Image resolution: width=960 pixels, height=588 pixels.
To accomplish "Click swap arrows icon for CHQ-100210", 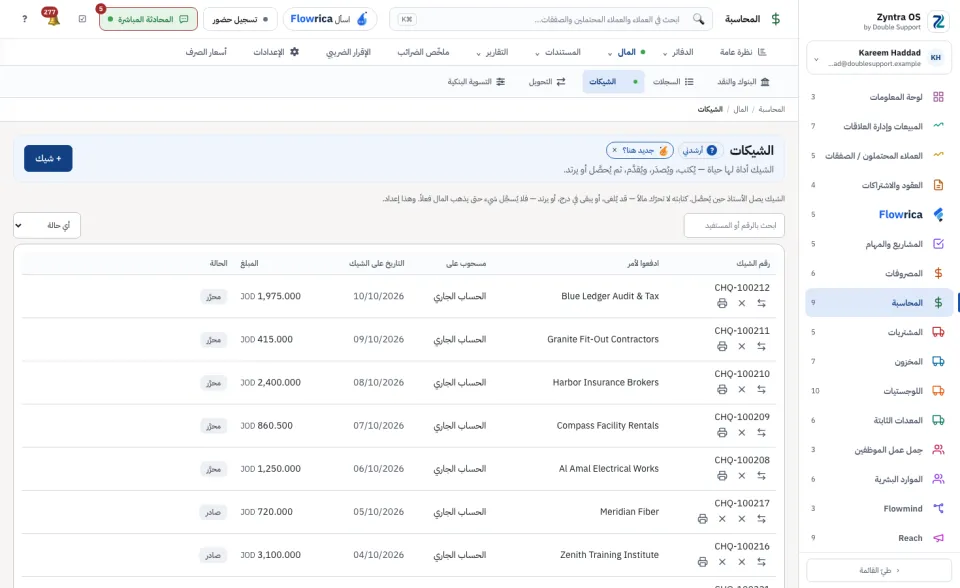I will [x=761, y=390].
